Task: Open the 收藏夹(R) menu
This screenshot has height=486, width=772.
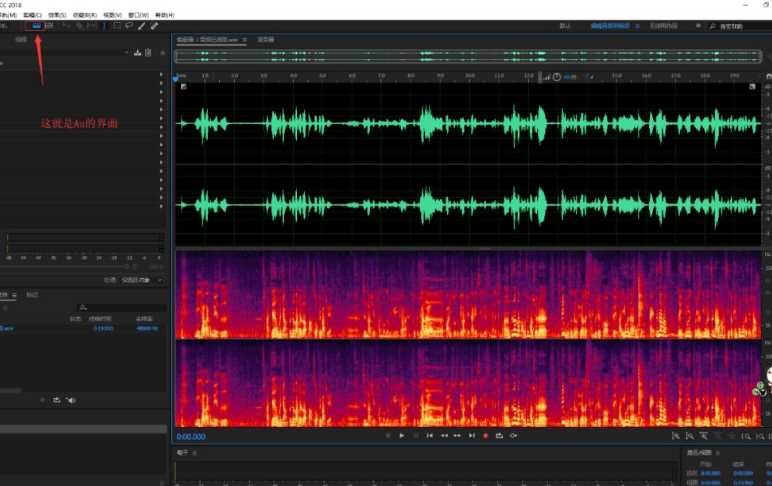Action: [85, 15]
